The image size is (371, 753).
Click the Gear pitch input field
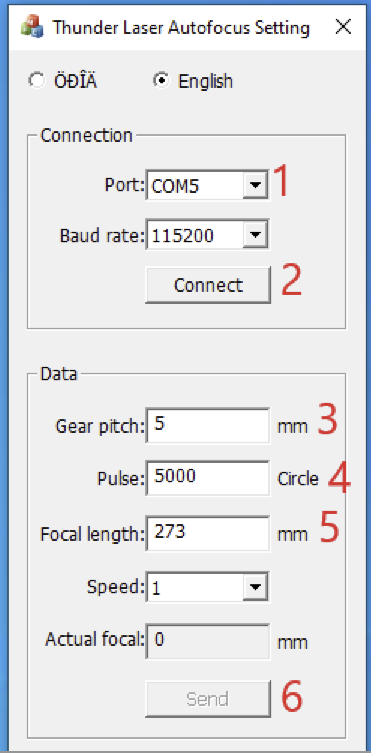(208, 425)
